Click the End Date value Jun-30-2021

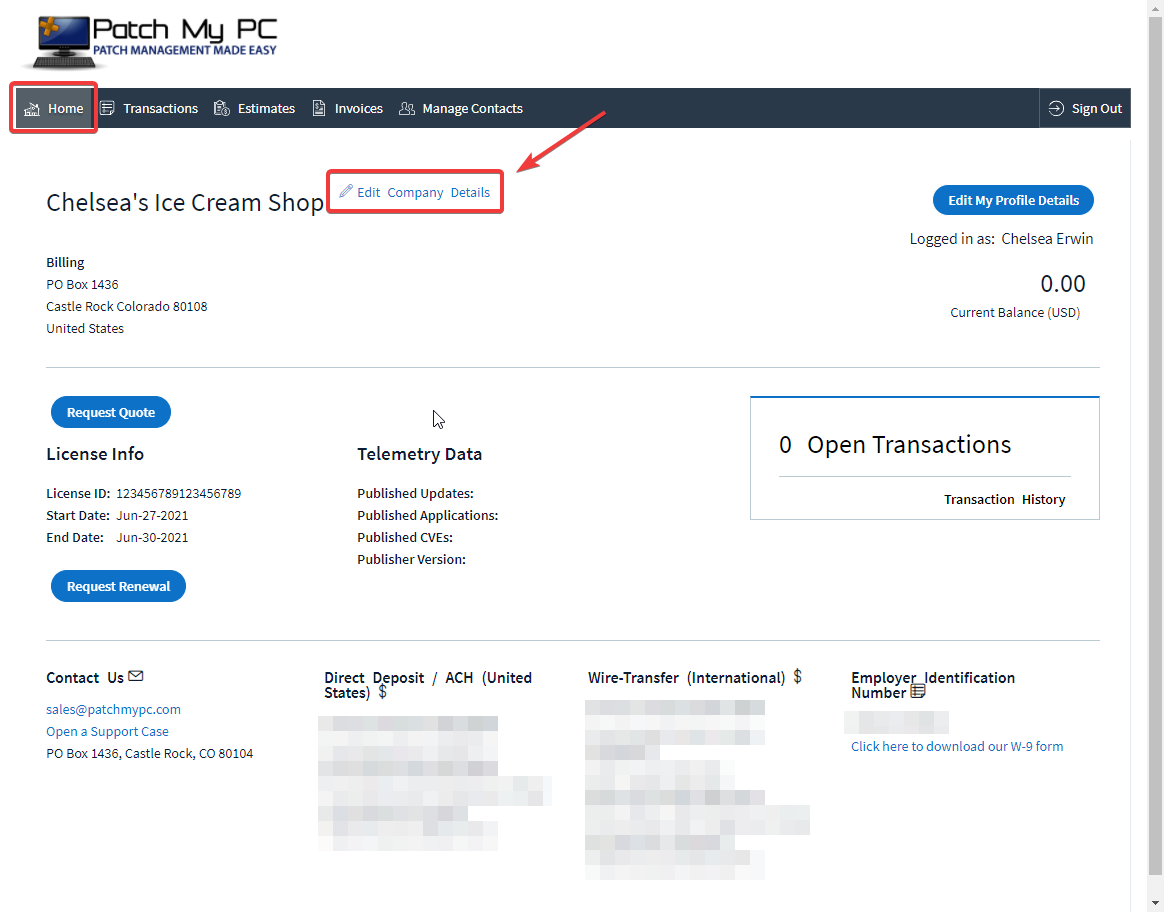(x=152, y=537)
